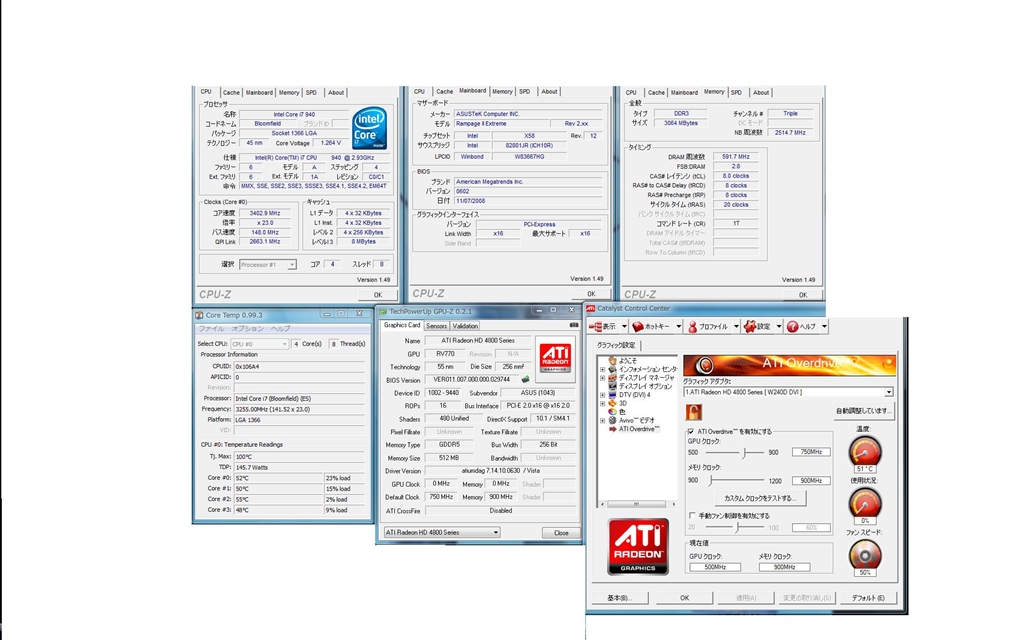Toggle the ATI Overdrive を有効にする checkbox
The image size is (1024, 640).
(x=691, y=432)
